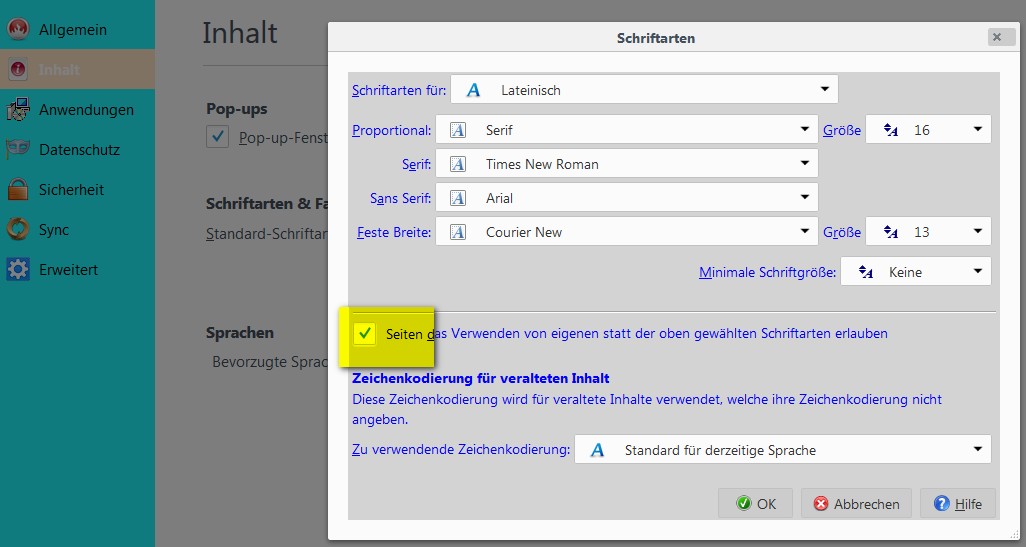The image size is (1026, 547).
Task: Click the Sync icon in sidebar
Action: tap(18, 229)
